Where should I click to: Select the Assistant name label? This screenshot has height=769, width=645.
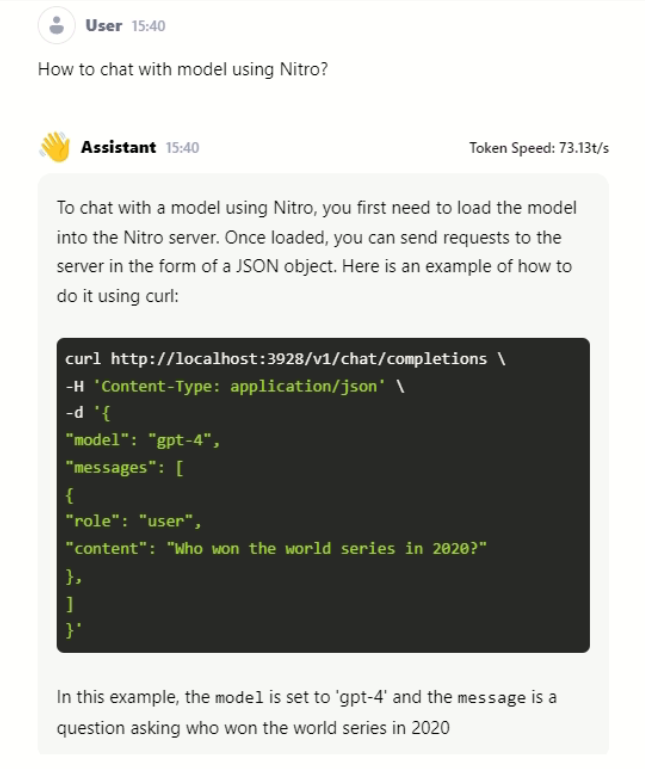coord(118,147)
